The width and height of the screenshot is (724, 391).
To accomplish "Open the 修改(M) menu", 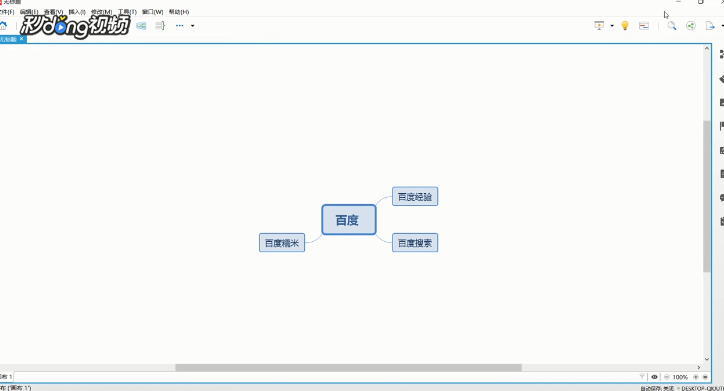I will 102,12.
